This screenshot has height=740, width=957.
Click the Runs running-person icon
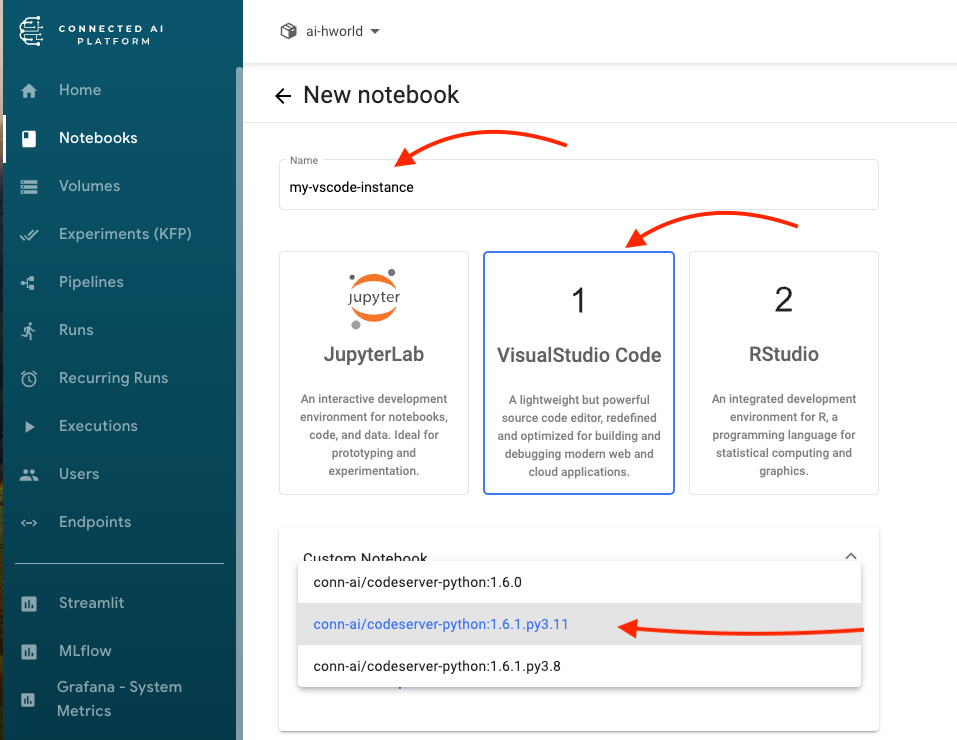28,331
